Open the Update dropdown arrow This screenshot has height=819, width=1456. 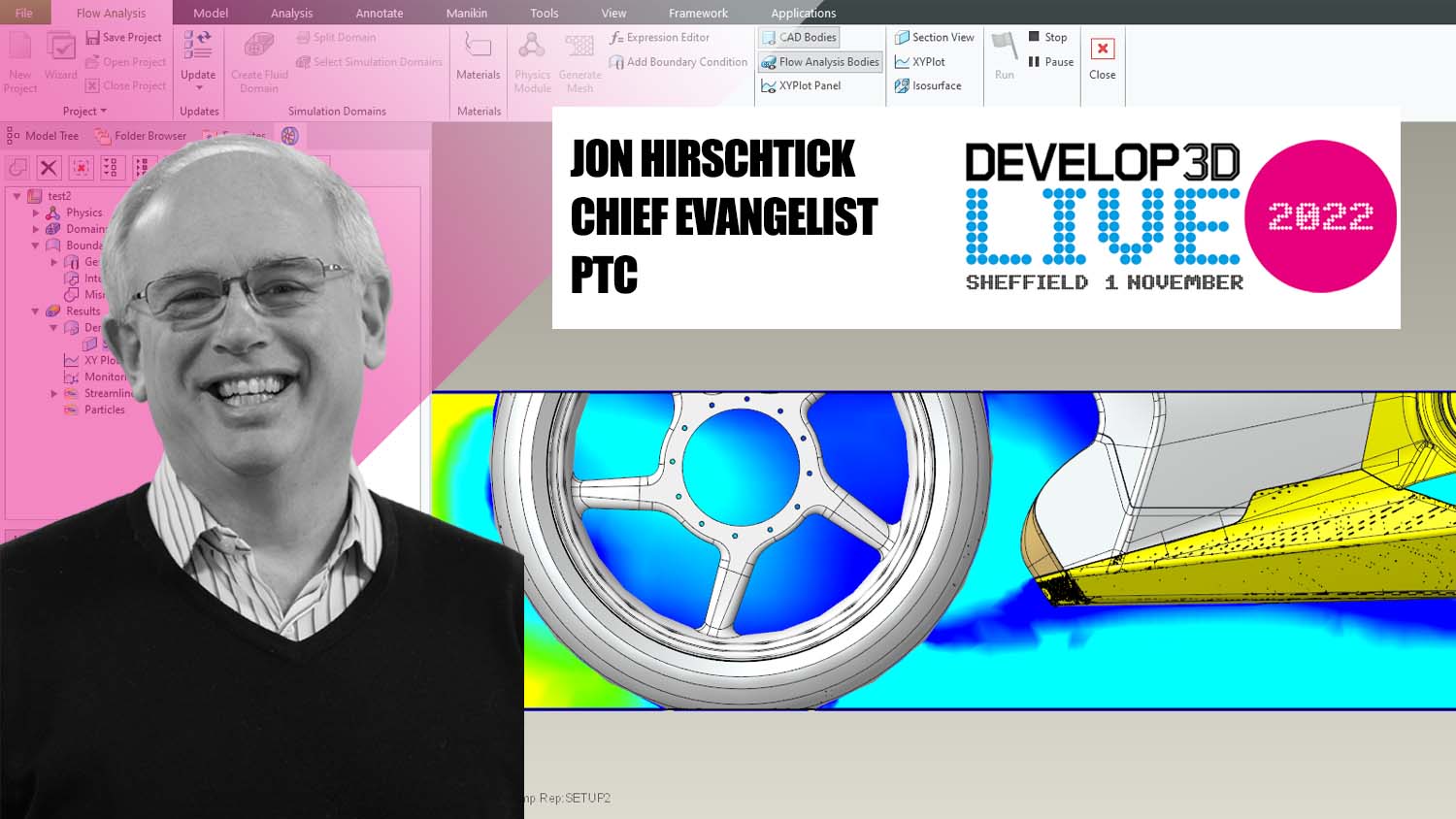(x=199, y=87)
